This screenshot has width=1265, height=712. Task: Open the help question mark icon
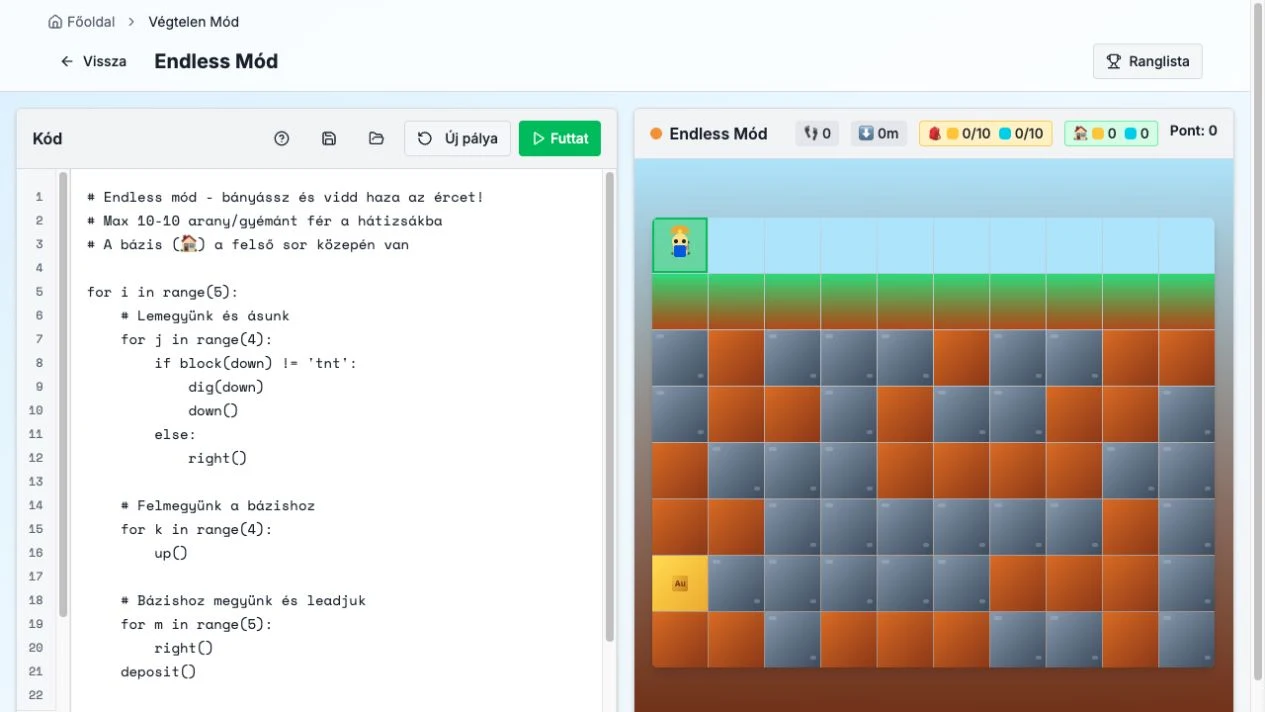tap(281, 139)
